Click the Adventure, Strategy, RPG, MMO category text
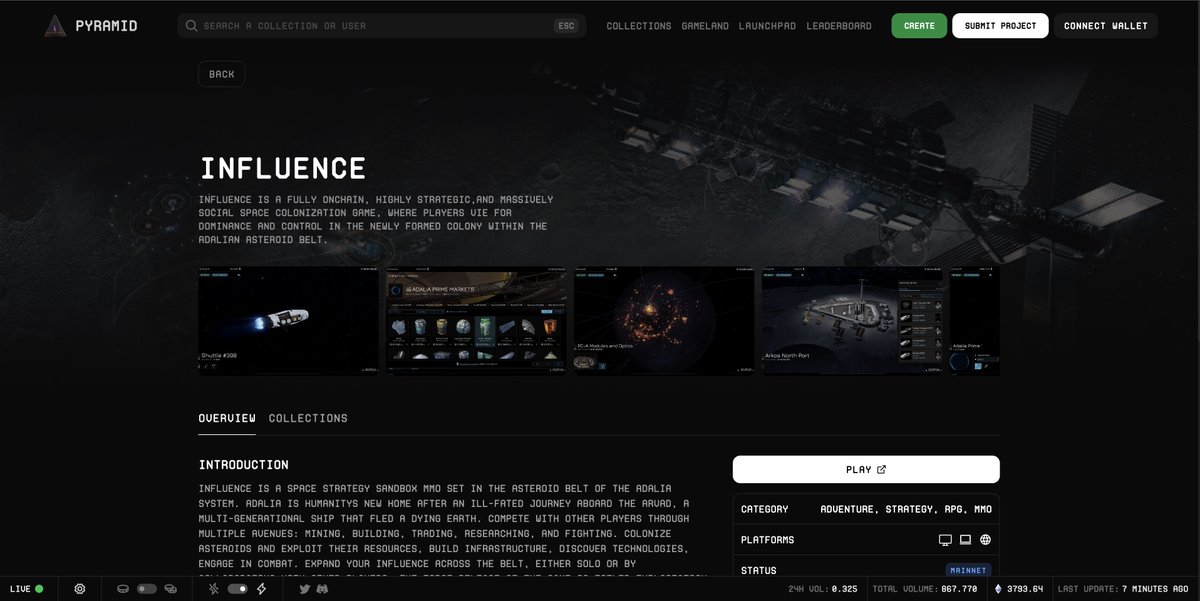1200x601 pixels. tap(906, 509)
